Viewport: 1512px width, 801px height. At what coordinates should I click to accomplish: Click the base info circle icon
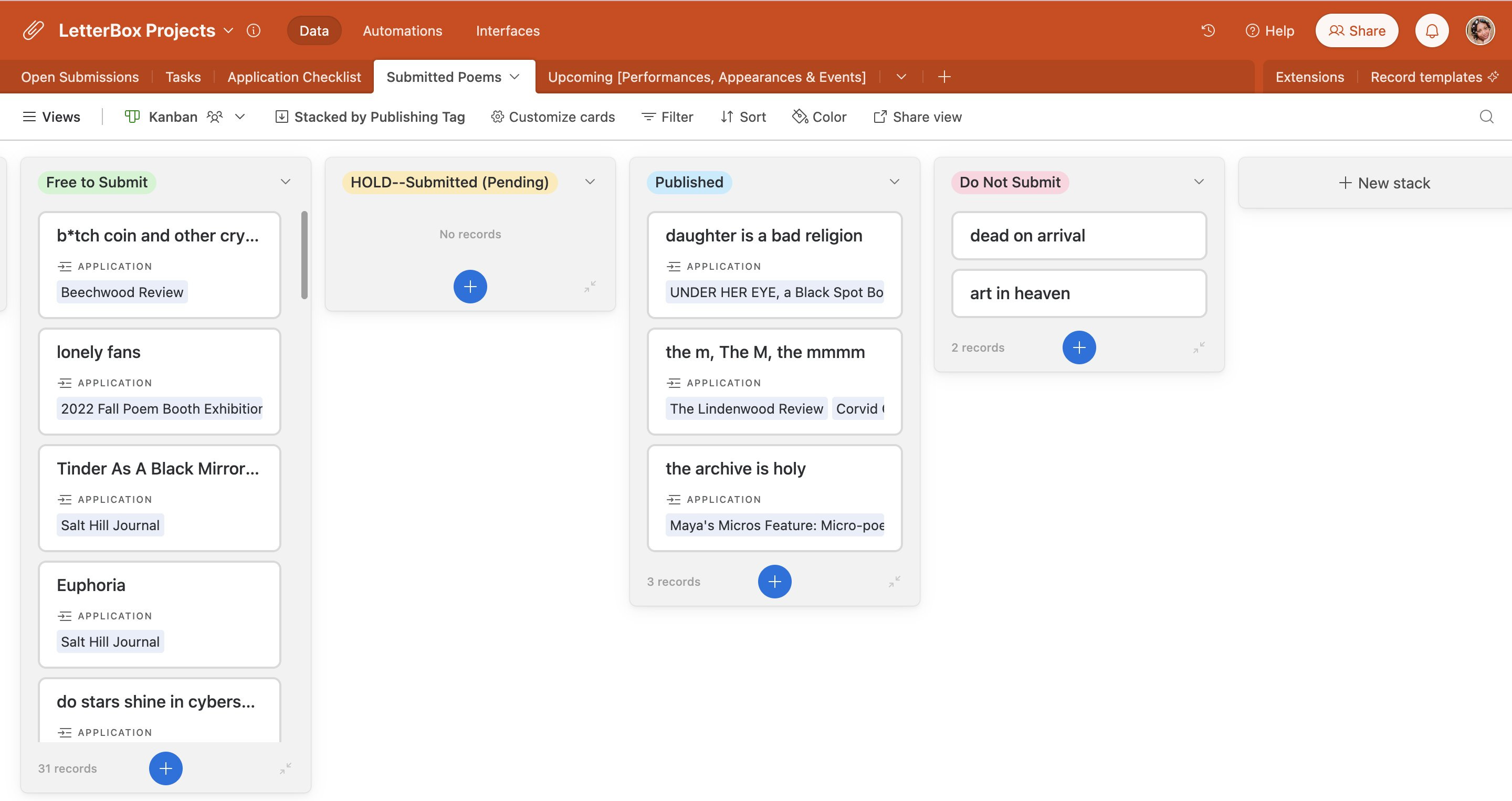point(254,30)
